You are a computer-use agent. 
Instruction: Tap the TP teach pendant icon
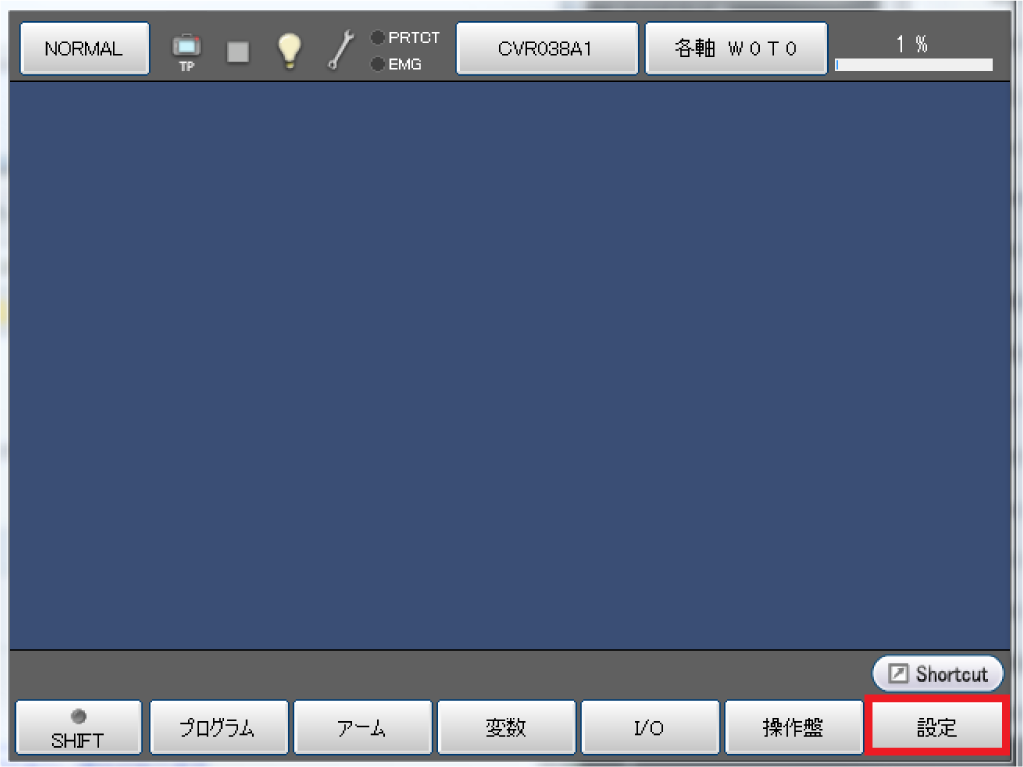(187, 51)
